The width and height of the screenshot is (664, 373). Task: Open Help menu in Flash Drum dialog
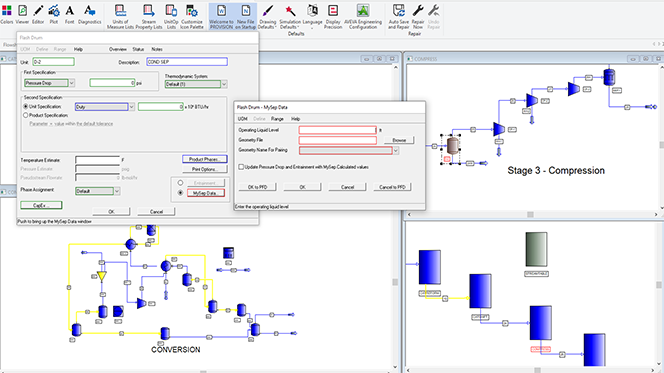[x=78, y=49]
